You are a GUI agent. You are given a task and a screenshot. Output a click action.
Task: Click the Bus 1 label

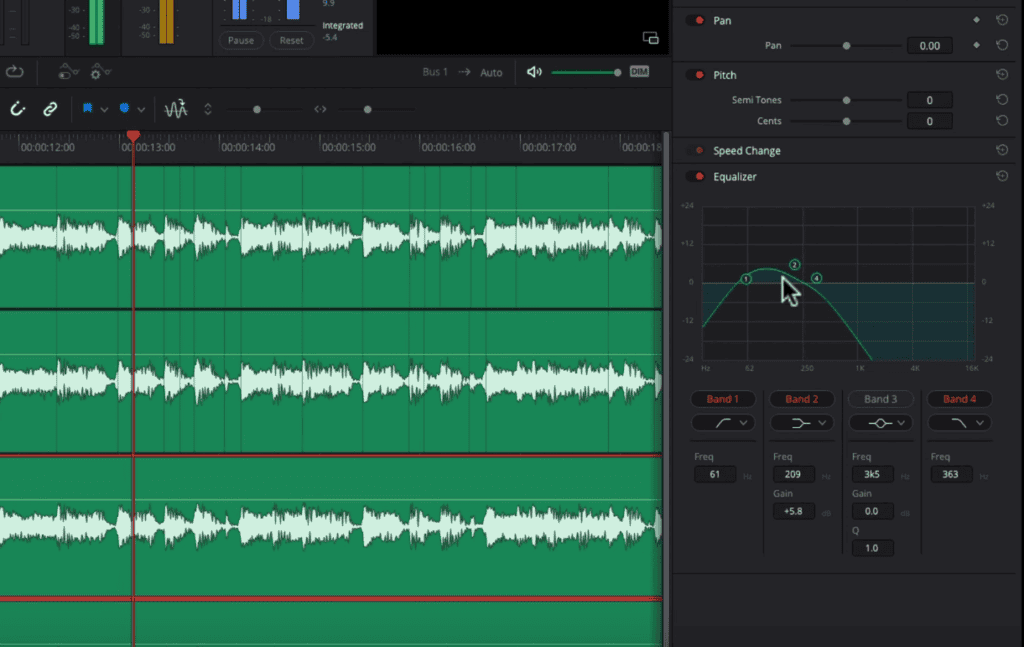(x=435, y=72)
